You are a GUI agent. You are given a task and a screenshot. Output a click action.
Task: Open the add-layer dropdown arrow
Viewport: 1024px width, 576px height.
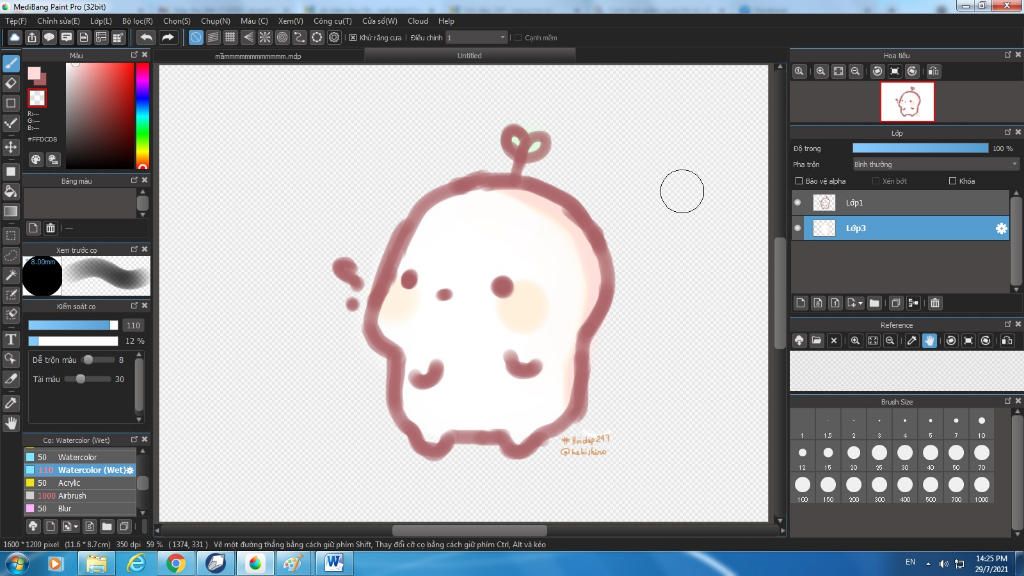pos(855,303)
